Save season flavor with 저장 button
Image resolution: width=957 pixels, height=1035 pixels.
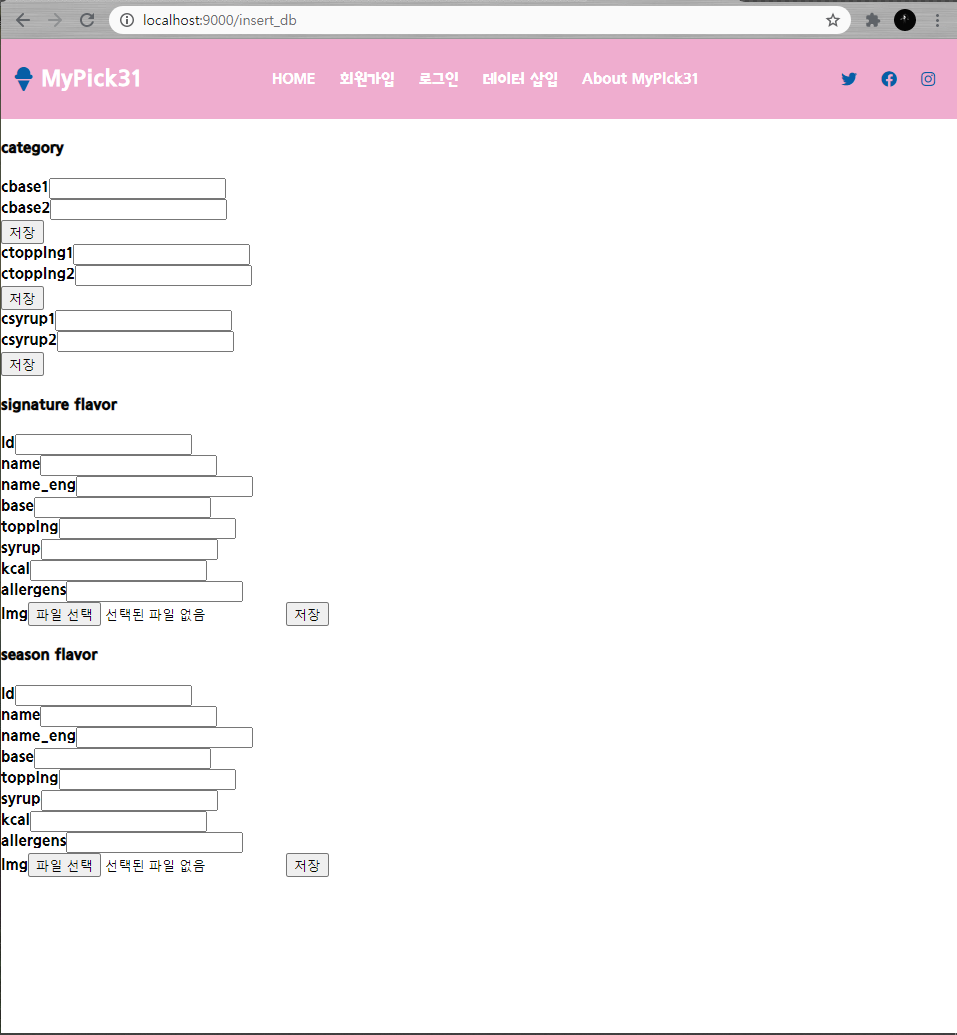coord(308,865)
